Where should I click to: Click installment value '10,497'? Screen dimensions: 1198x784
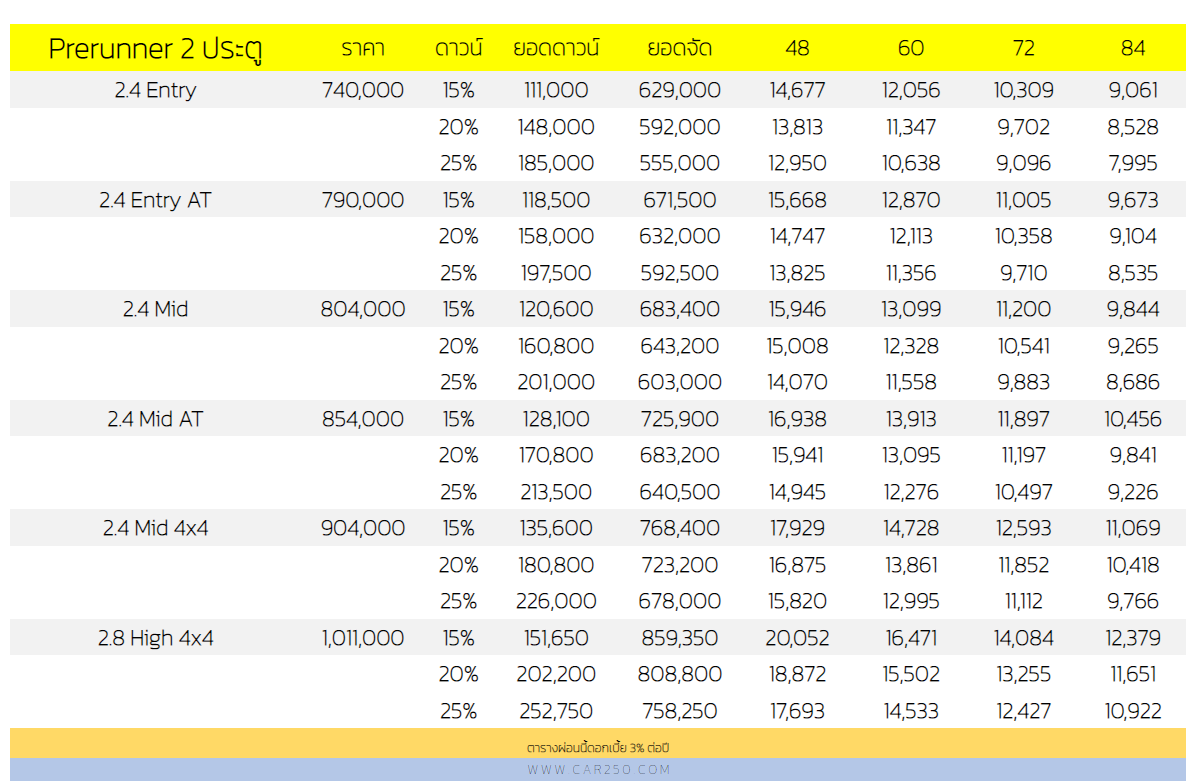click(x=1024, y=492)
